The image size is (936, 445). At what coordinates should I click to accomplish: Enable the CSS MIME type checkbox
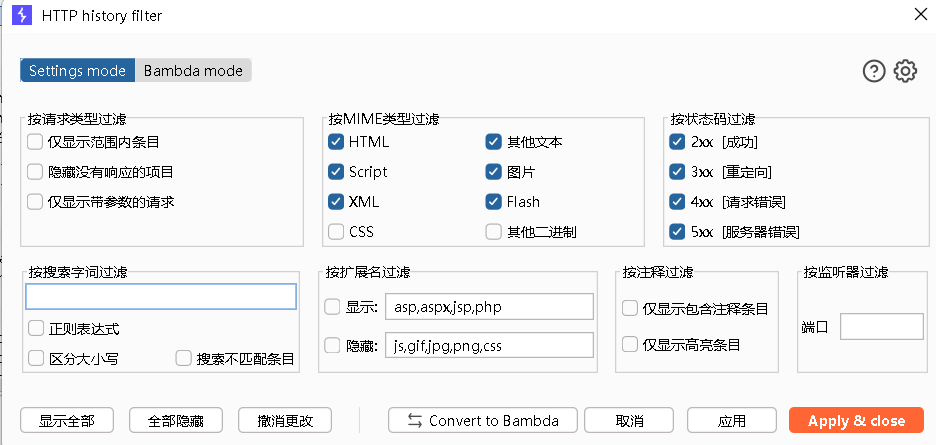click(336, 231)
